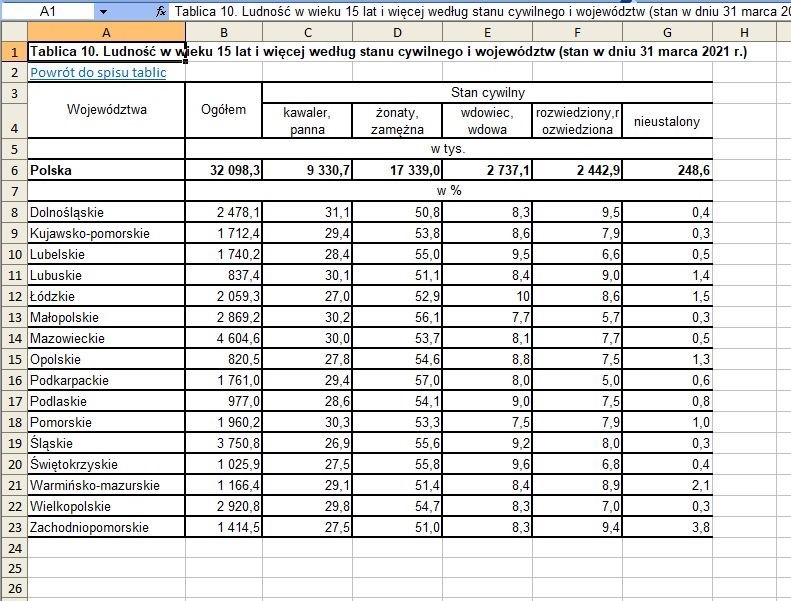Select the 'Polska' cell

coord(106,170)
